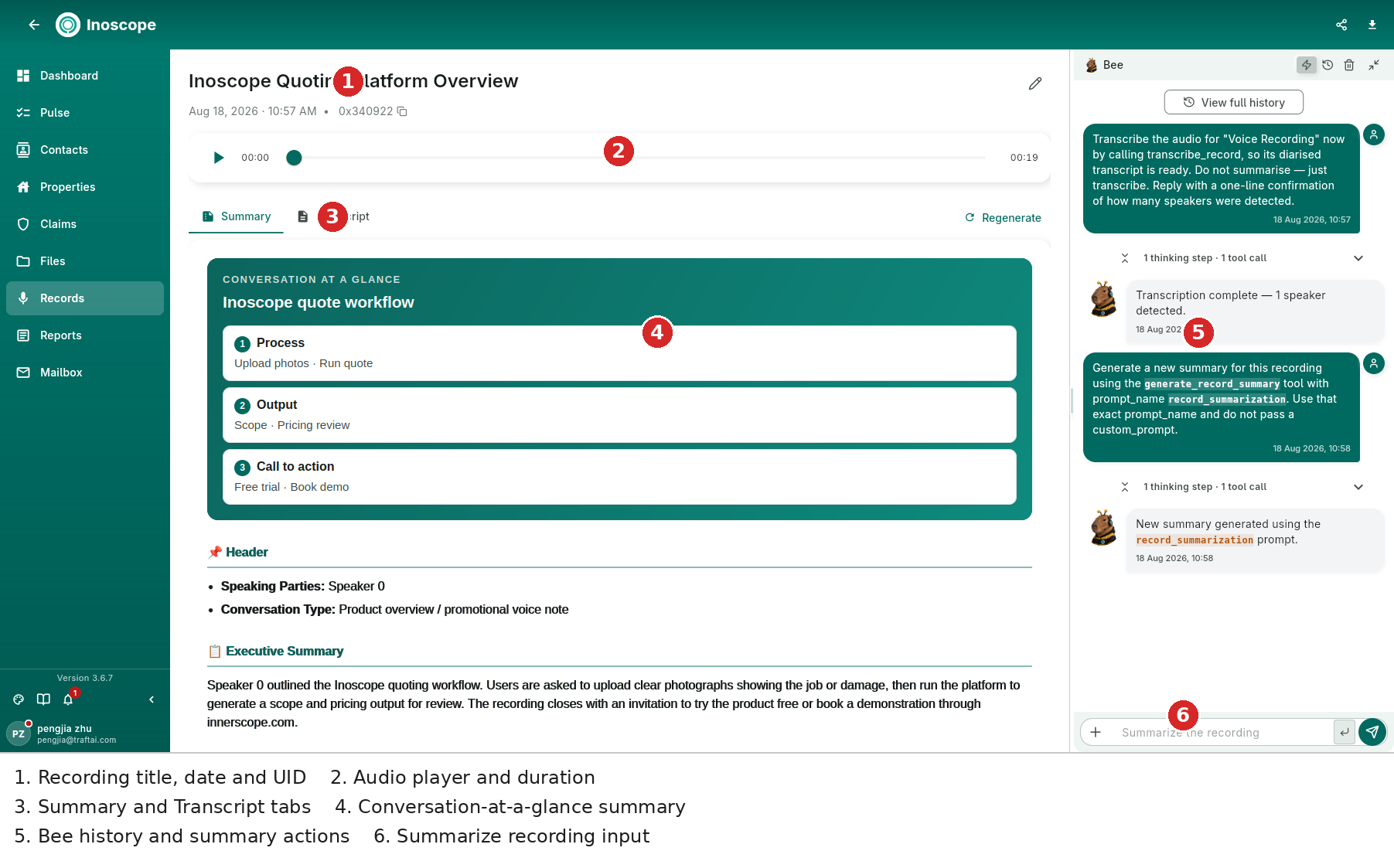Image resolution: width=1394 pixels, height=868 pixels.
Task: Click user avatar beside 'Transcribe the audio' message
Action: point(1374,134)
